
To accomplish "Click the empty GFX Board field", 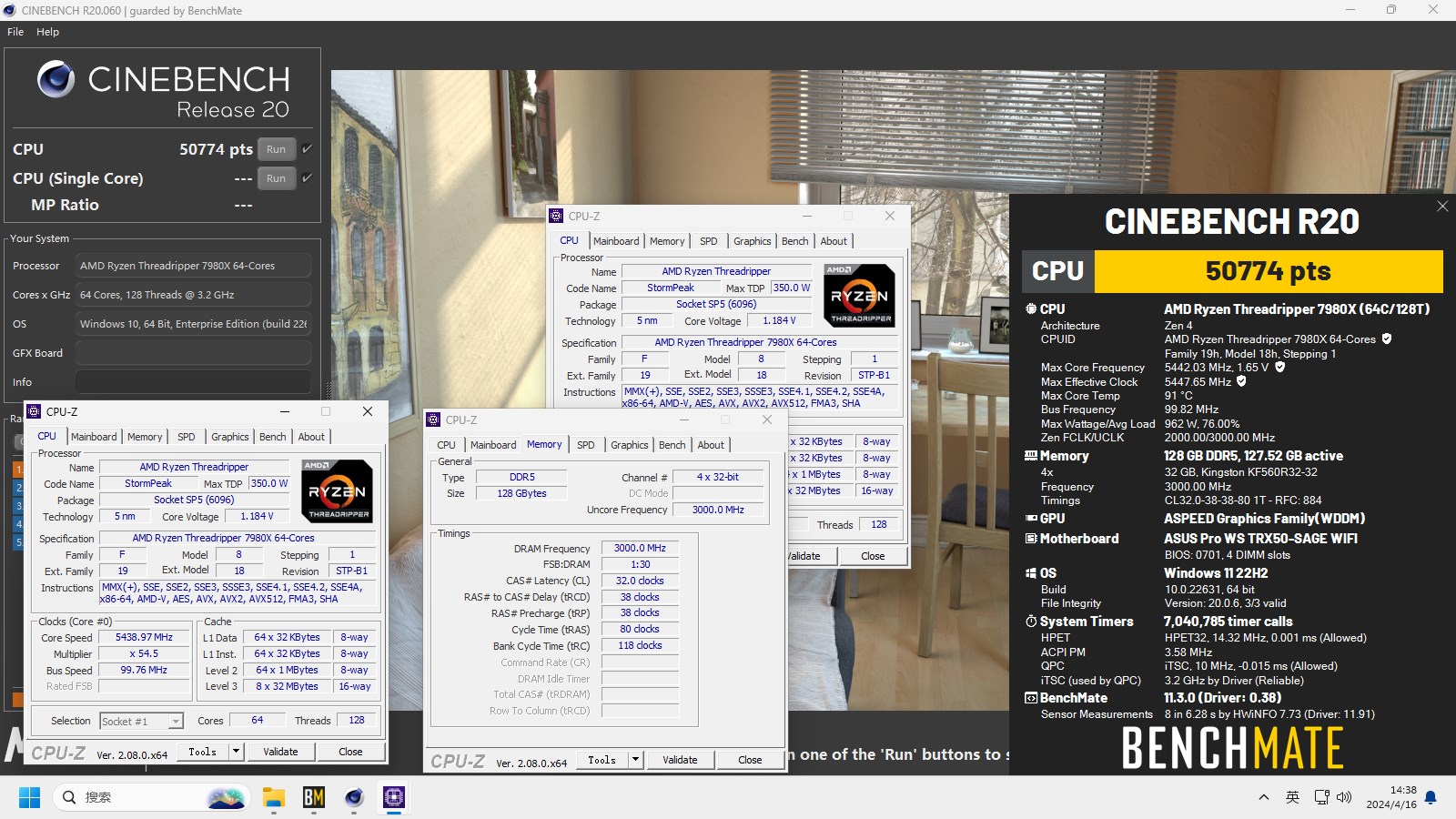I will pos(193,353).
